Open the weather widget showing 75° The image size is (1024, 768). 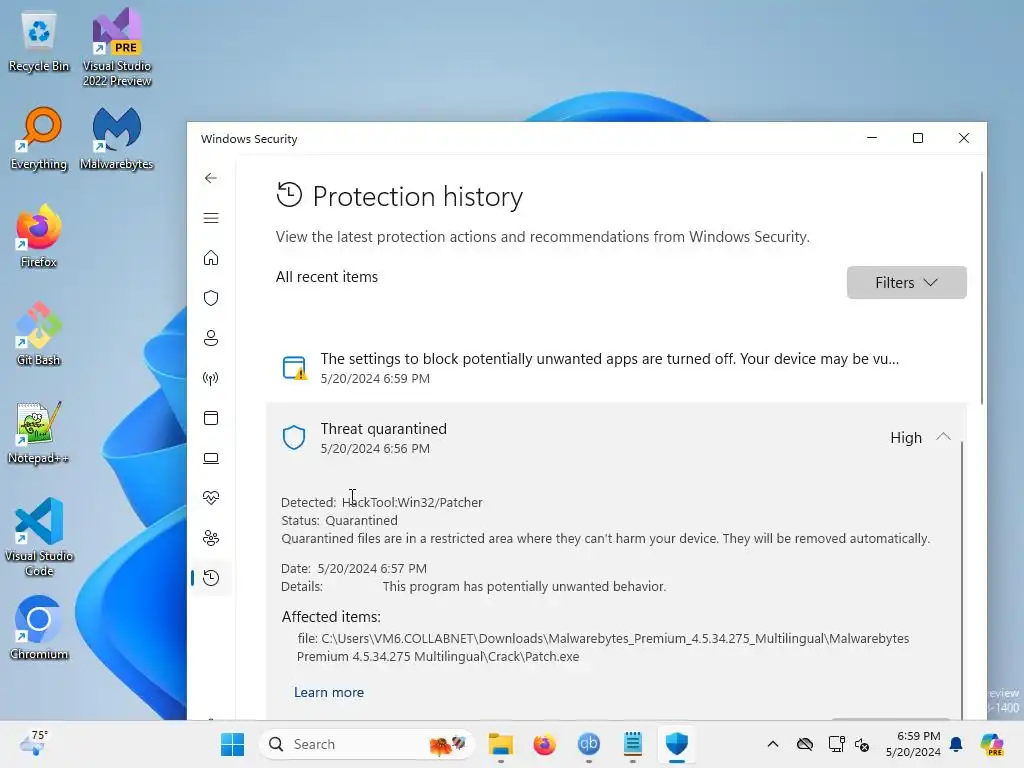34,744
